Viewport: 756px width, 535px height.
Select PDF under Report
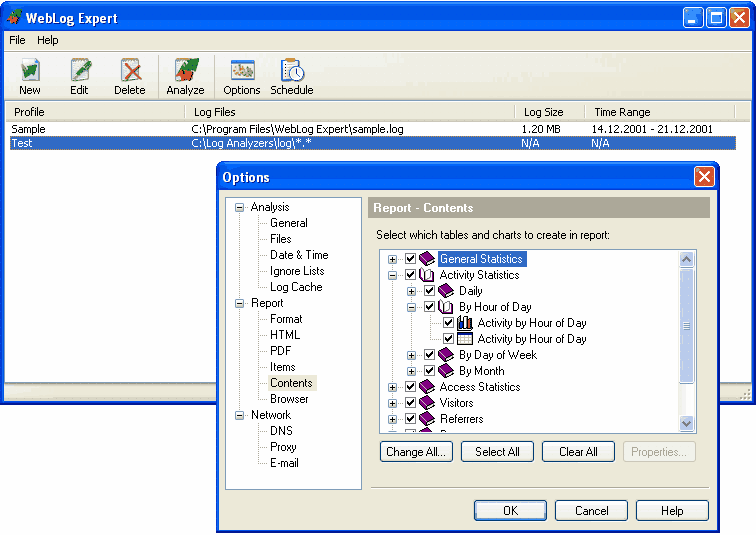point(281,350)
